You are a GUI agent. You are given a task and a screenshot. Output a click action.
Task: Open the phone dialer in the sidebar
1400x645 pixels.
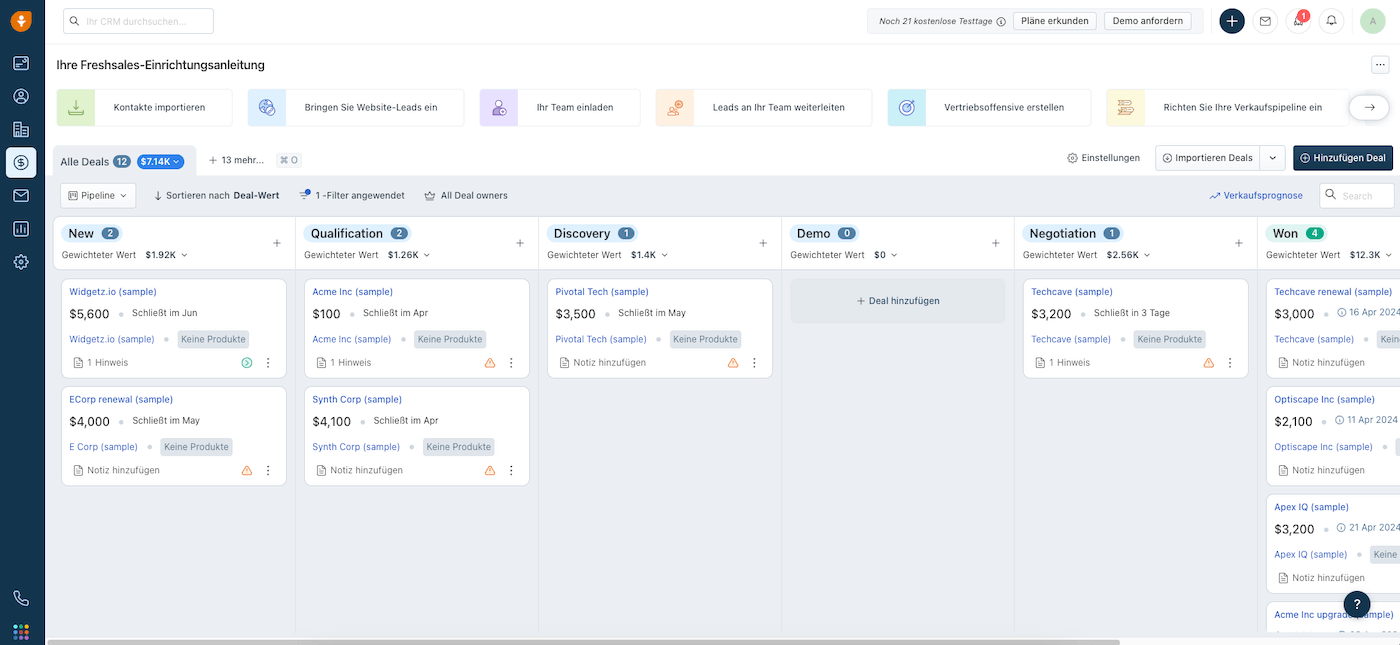click(x=21, y=598)
